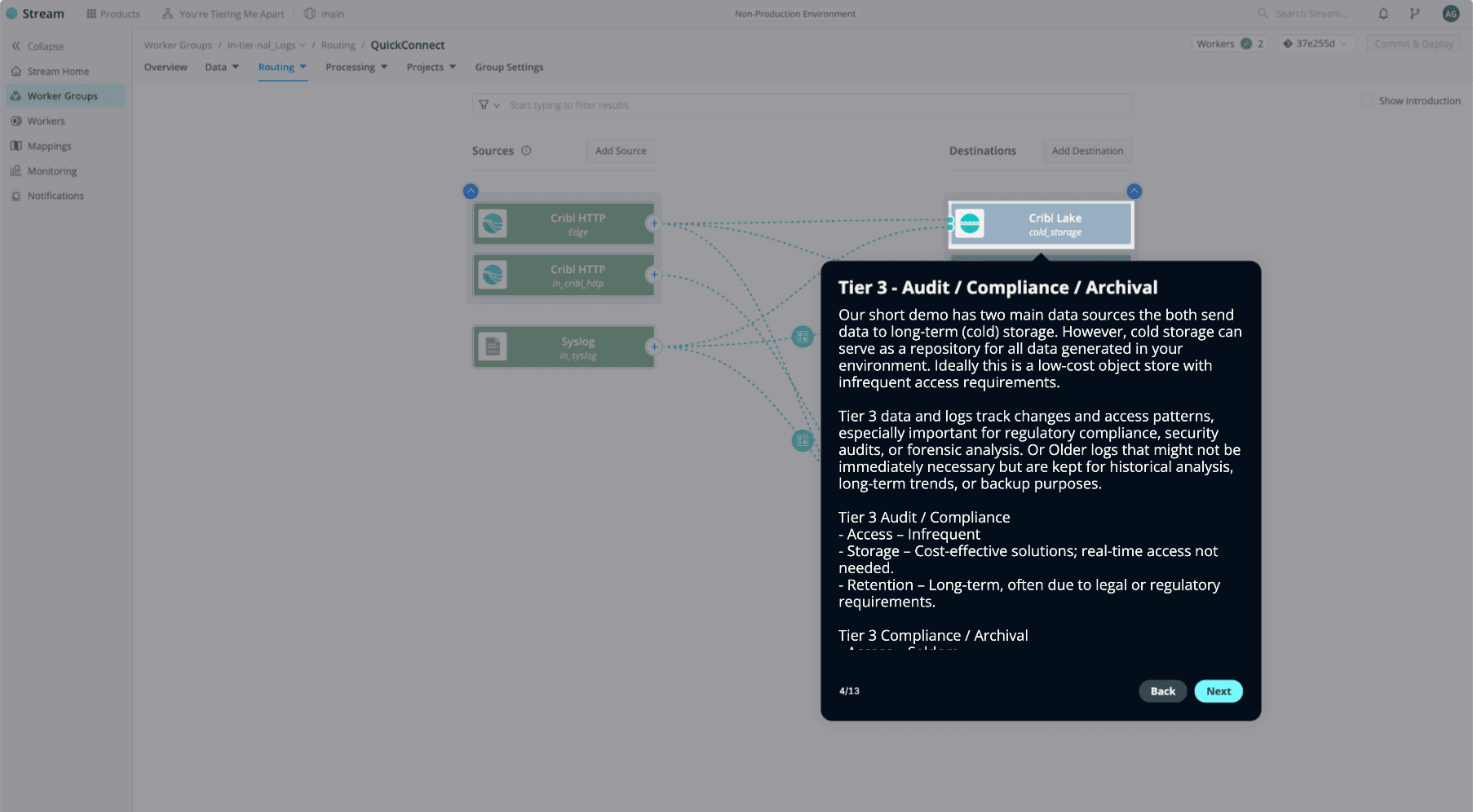1473x812 pixels.
Task: Select the version control branch icon
Action: click(x=1415, y=13)
